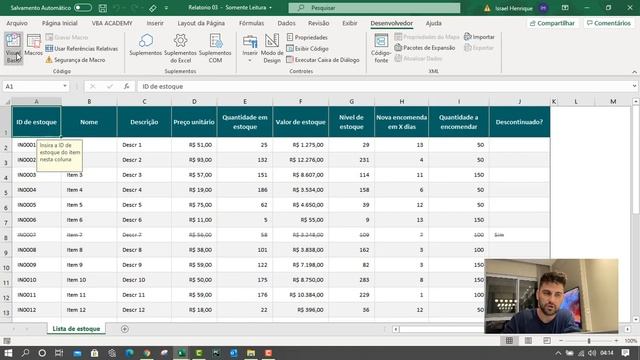640x360 pixels.
Task: Open Comentários pane
Action: [x=609, y=23]
